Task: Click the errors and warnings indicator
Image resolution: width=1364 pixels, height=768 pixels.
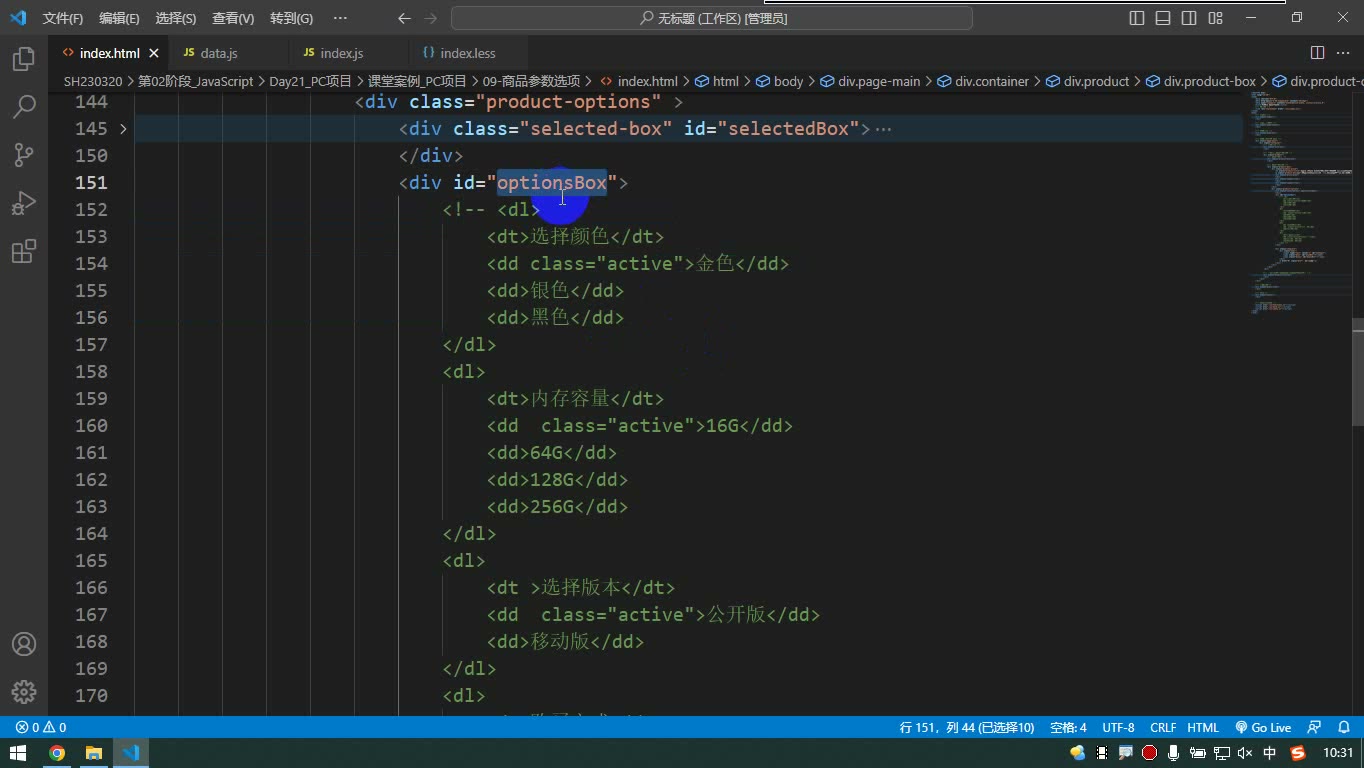Action: click(x=41, y=727)
